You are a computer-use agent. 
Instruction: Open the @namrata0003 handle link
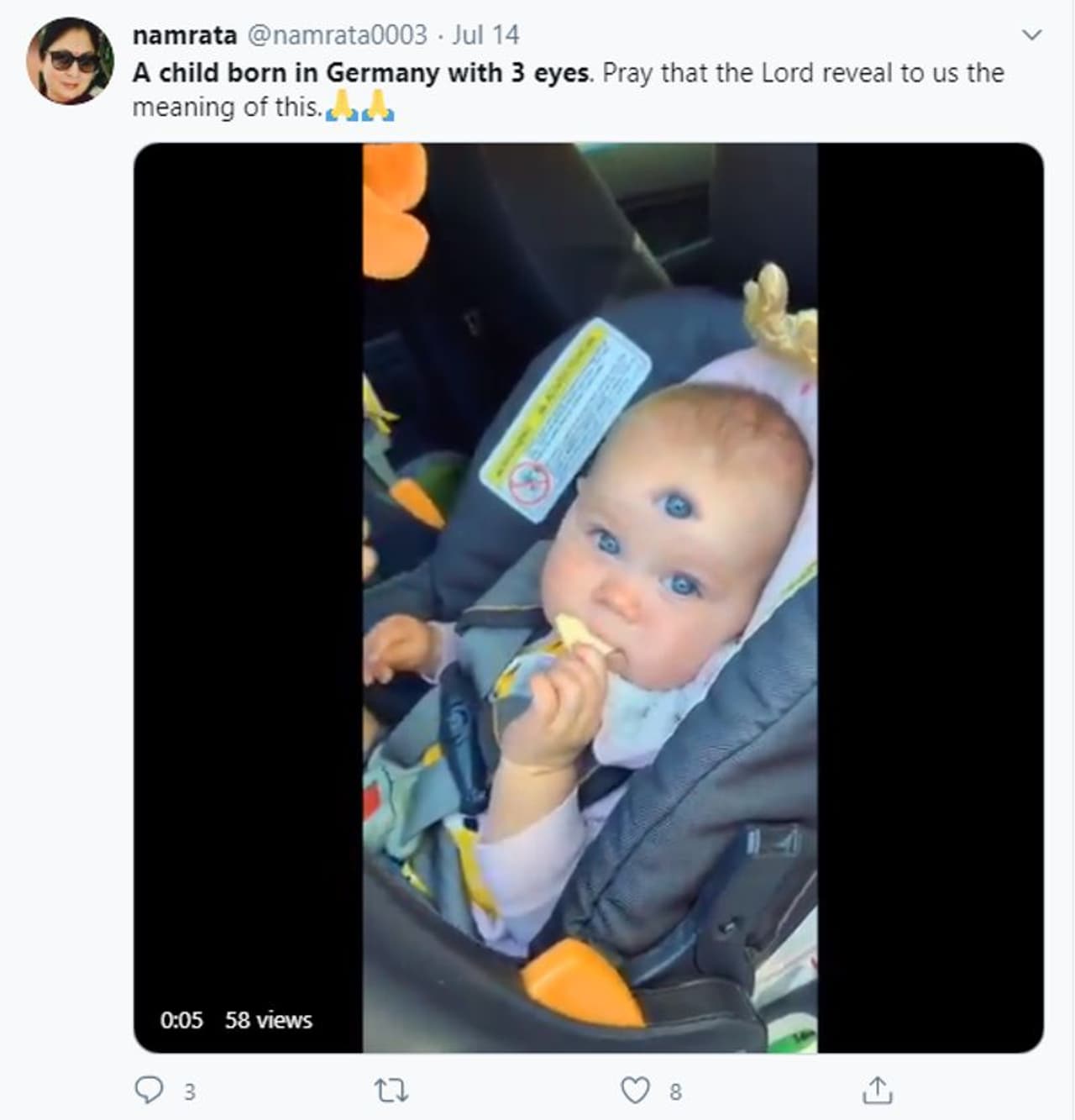point(338,35)
